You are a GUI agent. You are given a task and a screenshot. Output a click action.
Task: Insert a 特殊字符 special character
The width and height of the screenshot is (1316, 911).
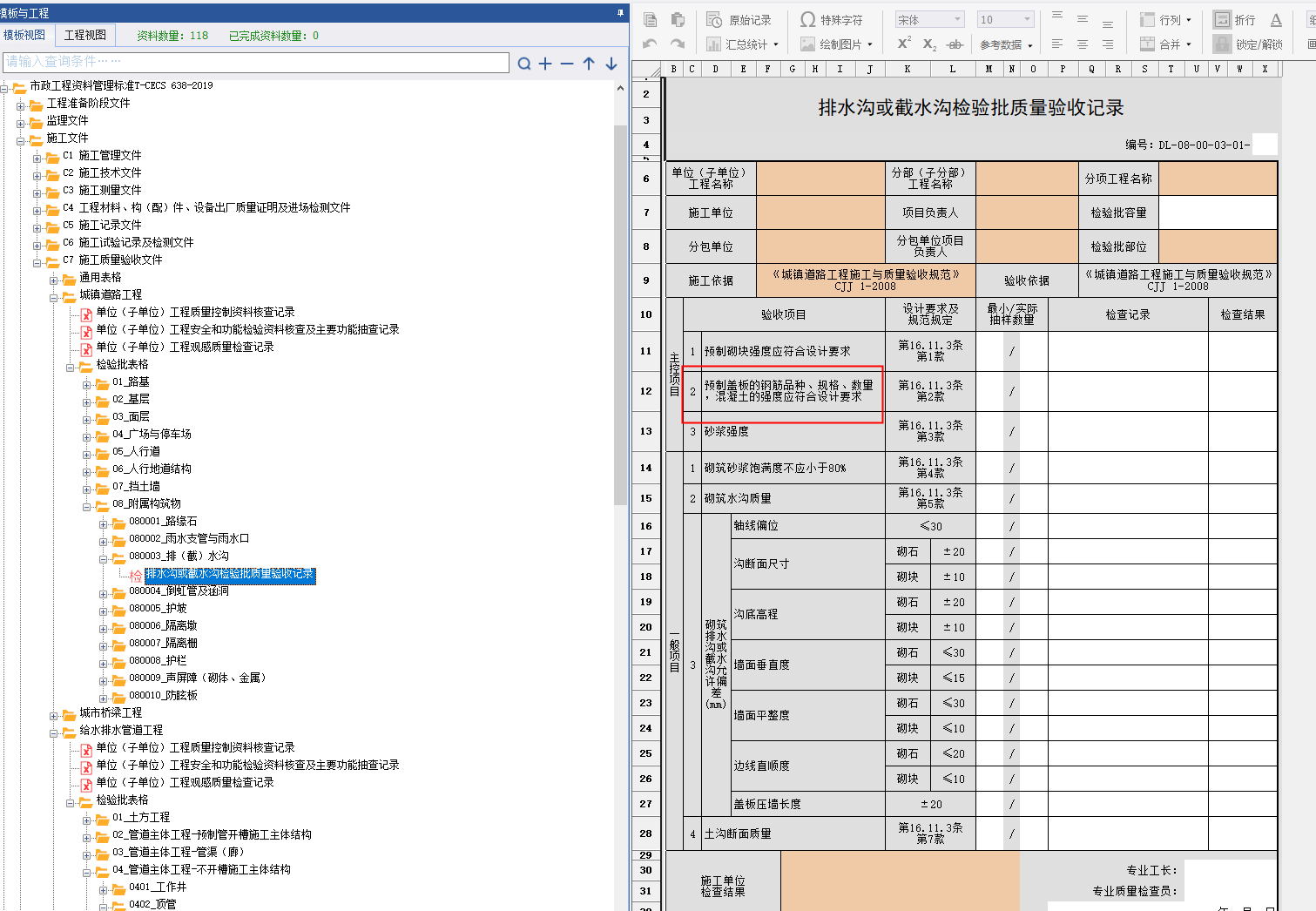click(x=832, y=19)
